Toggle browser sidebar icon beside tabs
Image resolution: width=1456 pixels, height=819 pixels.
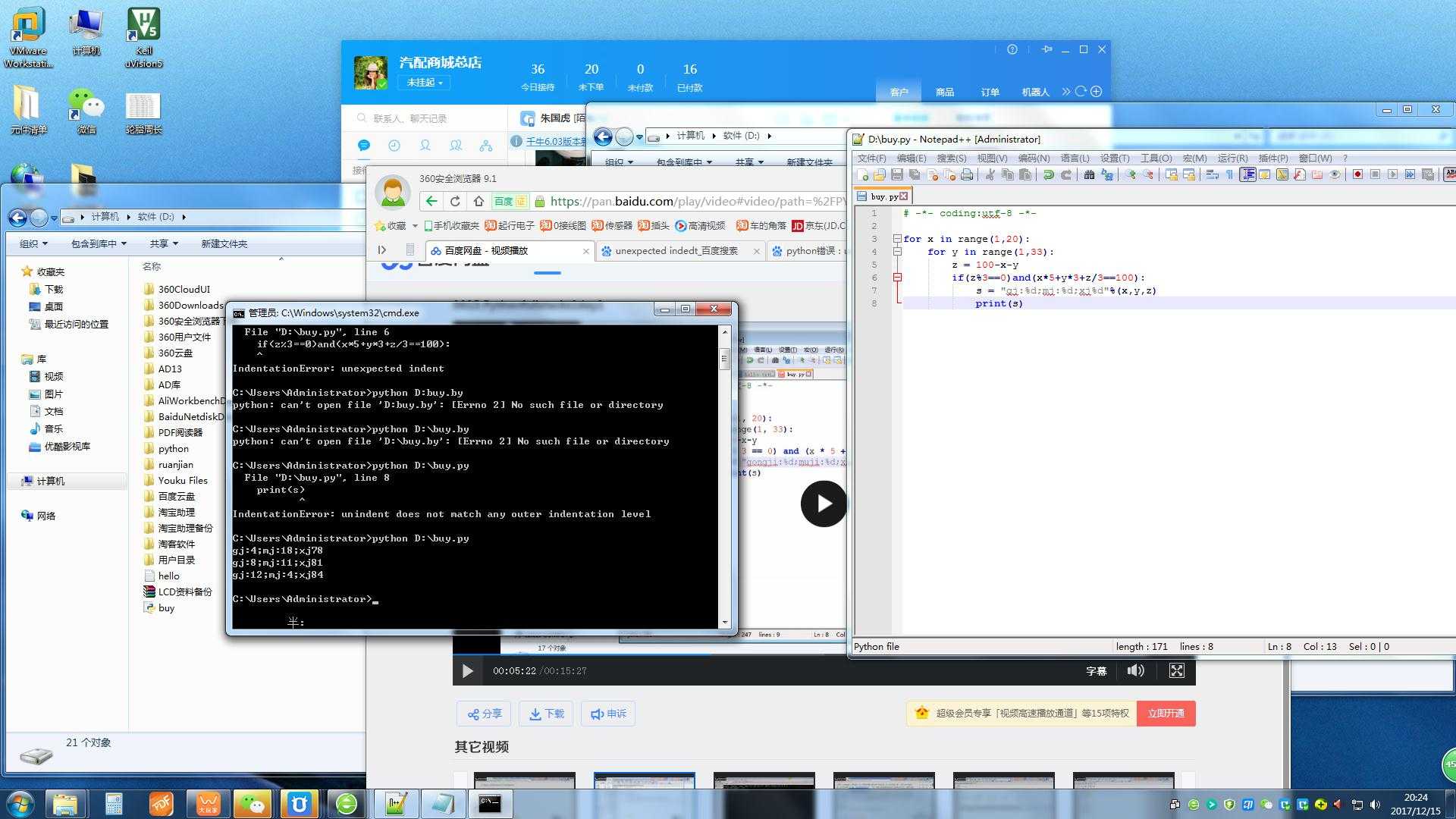pos(382,250)
